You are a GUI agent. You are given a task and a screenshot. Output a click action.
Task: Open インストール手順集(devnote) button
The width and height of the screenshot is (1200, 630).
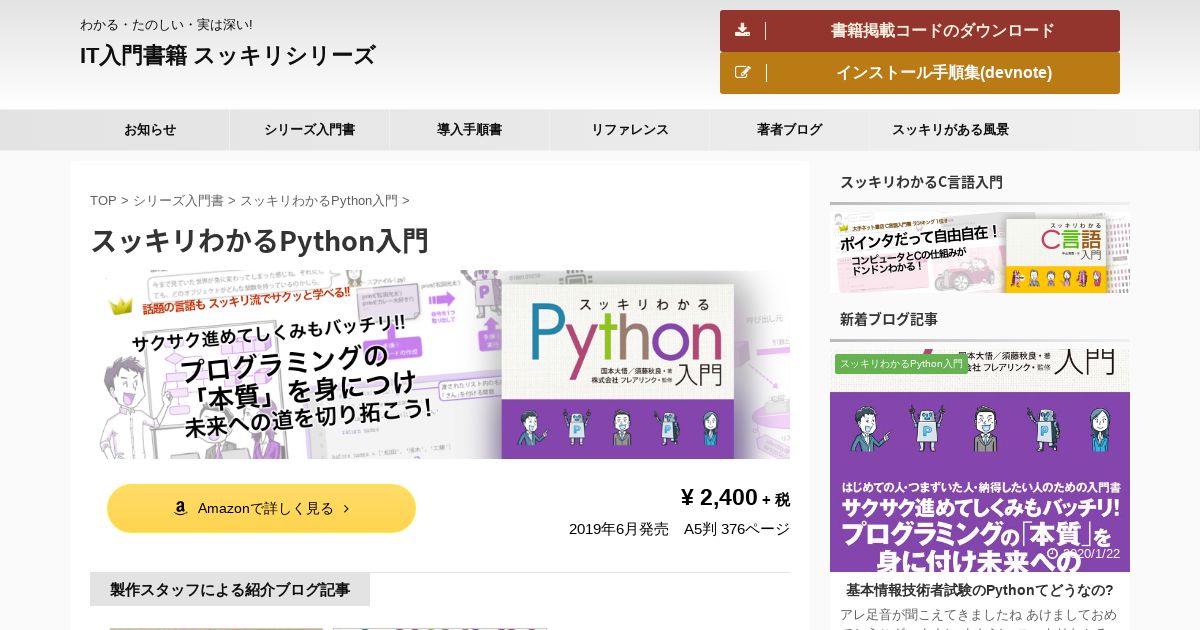[x=920, y=73]
